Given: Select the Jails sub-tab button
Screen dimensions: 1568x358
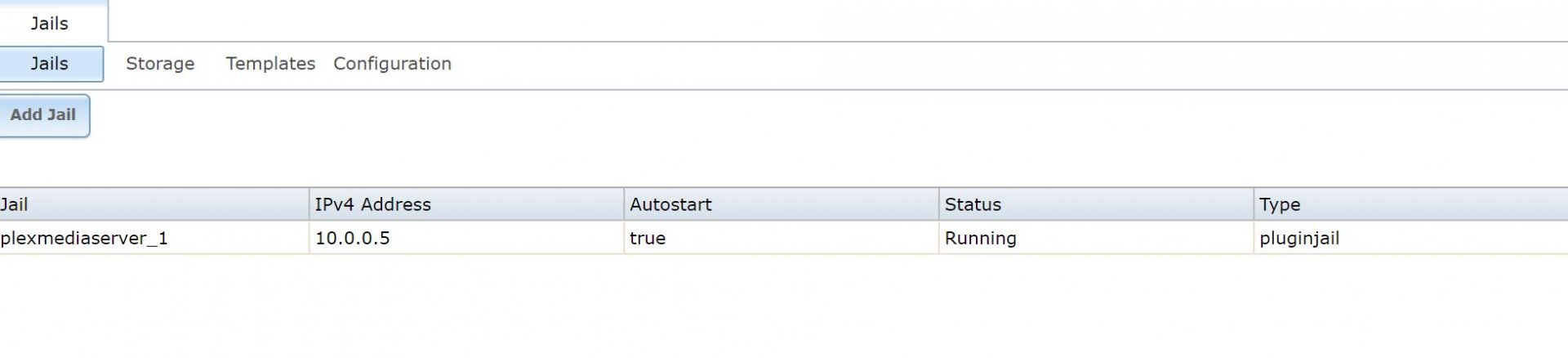Looking at the screenshot, I should (x=50, y=64).
